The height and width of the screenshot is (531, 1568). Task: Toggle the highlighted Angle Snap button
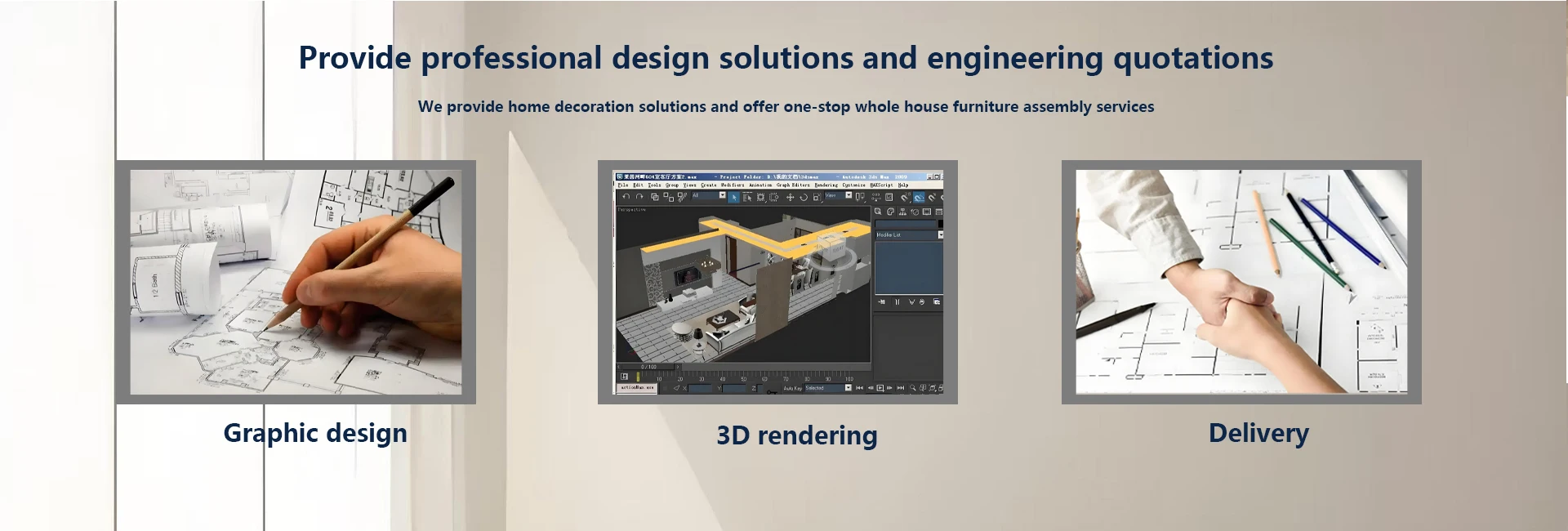click(919, 197)
